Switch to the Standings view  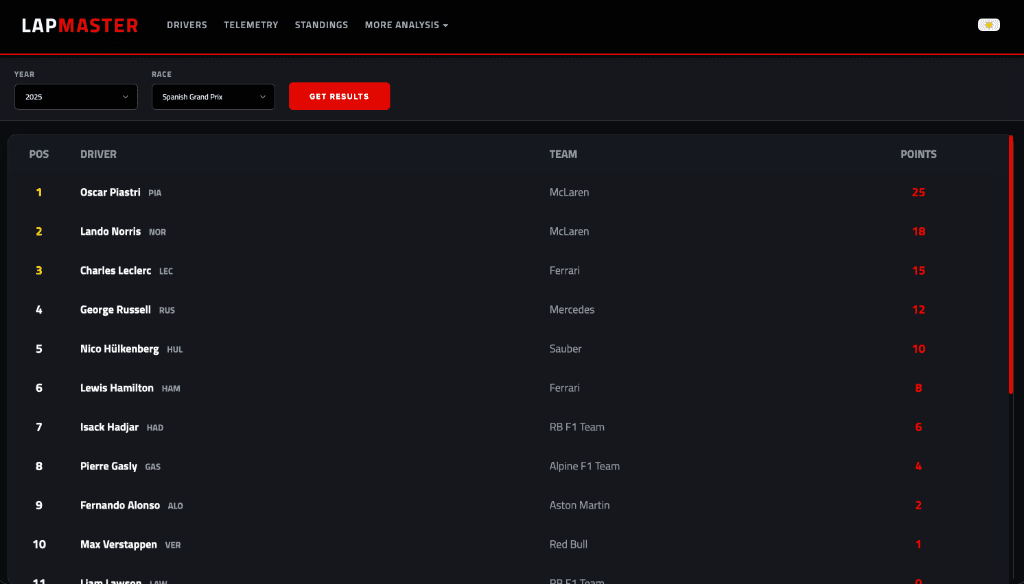(321, 25)
